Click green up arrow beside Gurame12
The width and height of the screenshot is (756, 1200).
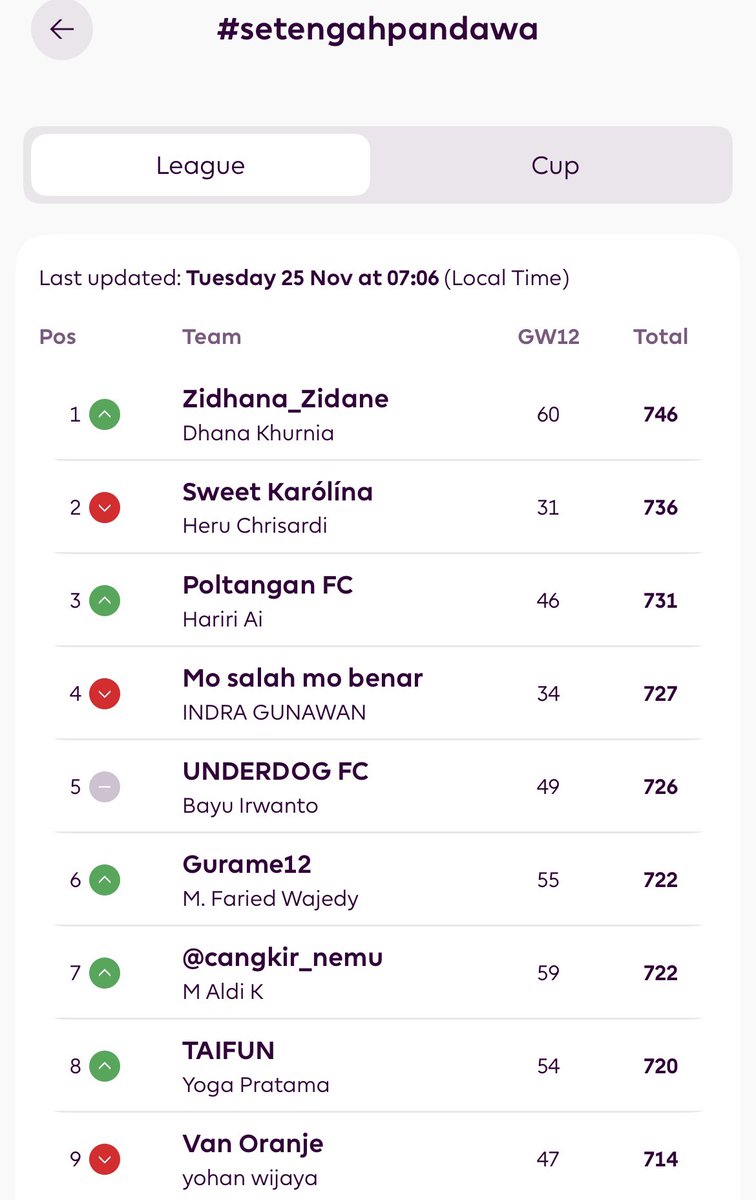[x=105, y=880]
